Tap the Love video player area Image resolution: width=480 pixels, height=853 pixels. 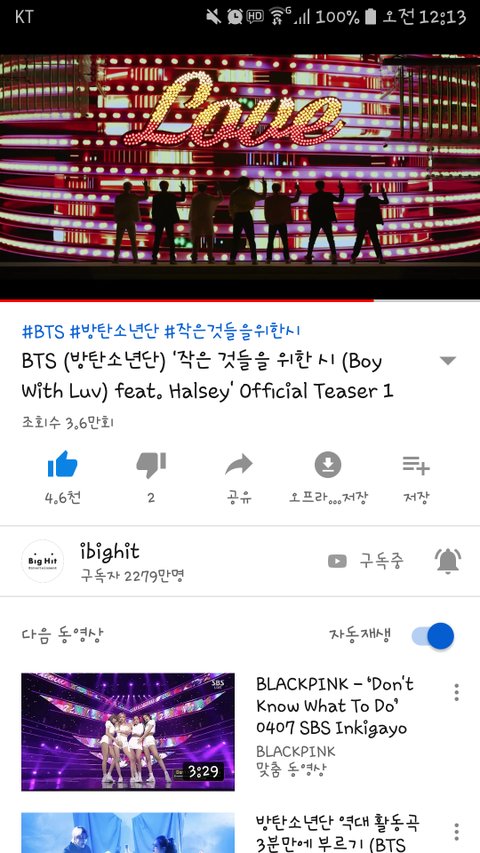click(x=240, y=176)
